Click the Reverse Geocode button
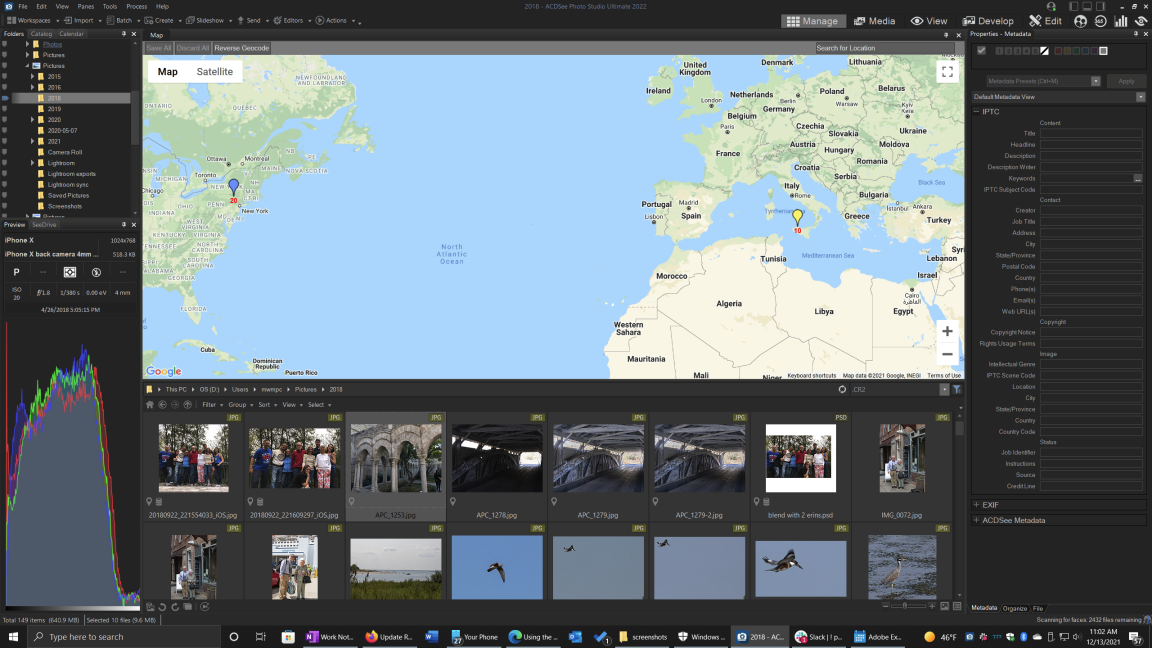The height and width of the screenshot is (648, 1152). pos(241,48)
